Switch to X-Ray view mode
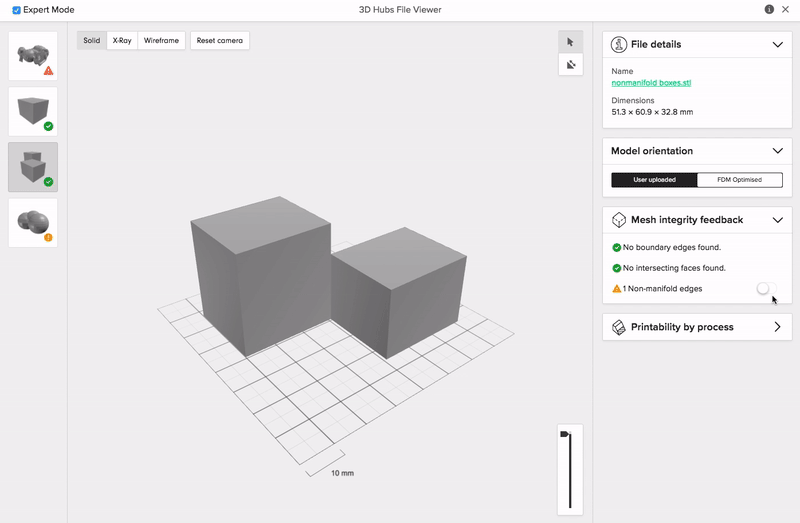Viewport: 800px width, 523px height. pyautogui.click(x=122, y=41)
